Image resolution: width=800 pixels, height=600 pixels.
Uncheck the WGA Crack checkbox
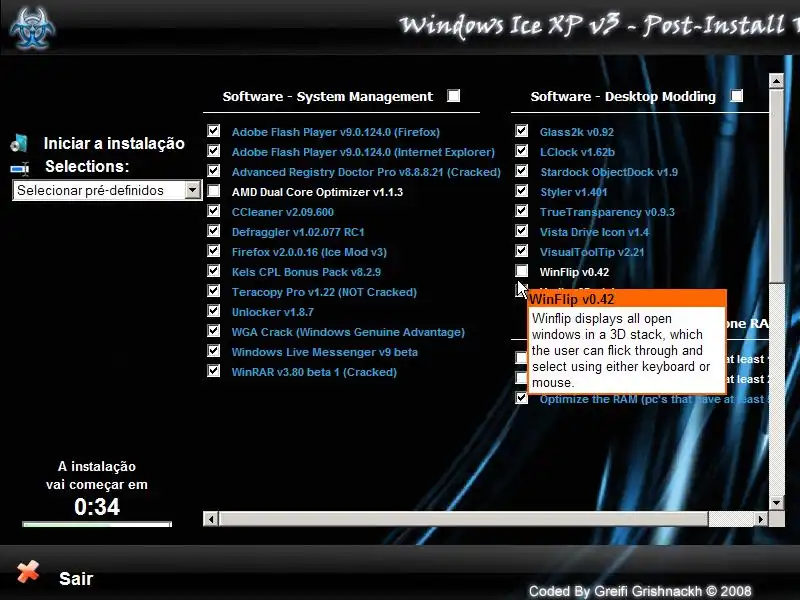214,331
